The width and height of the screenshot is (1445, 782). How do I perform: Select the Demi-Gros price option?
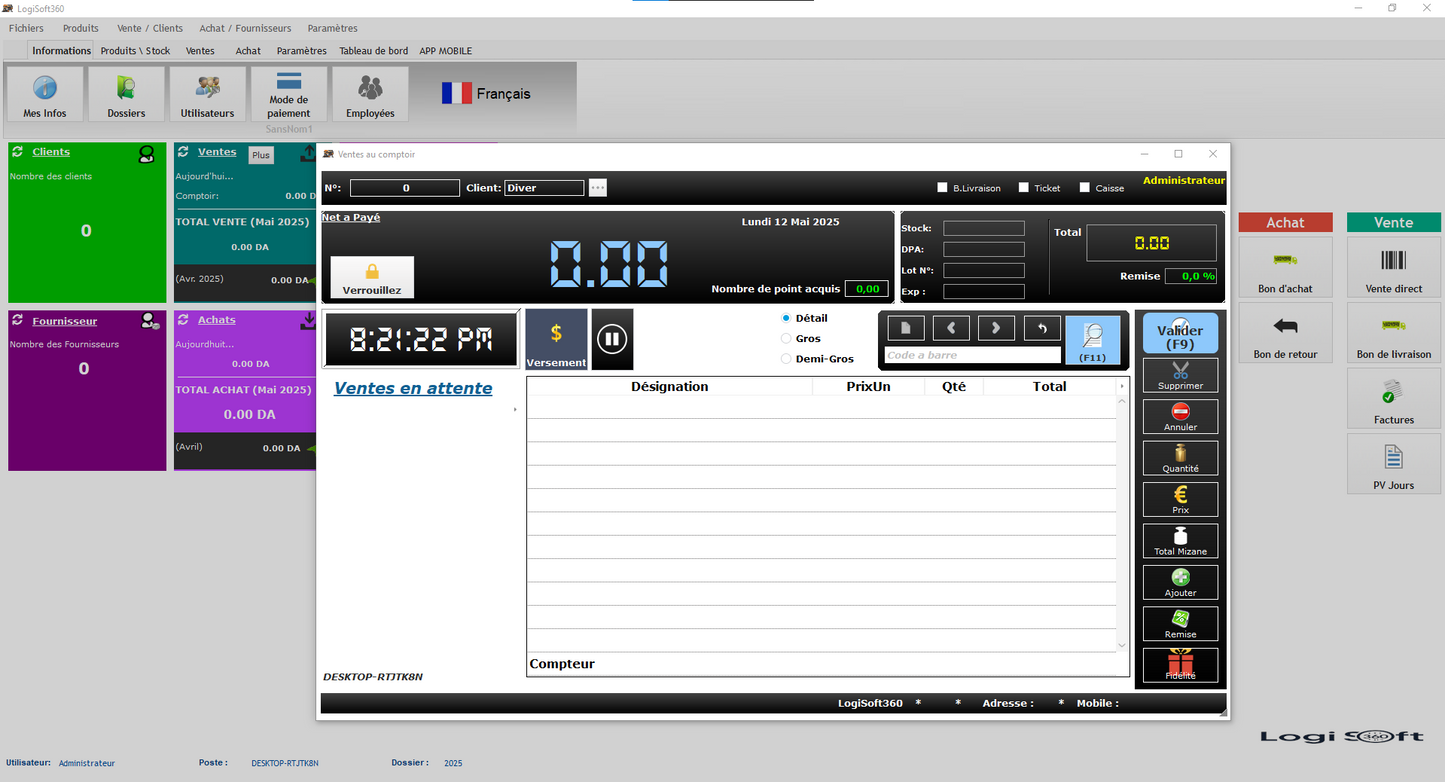tap(786, 359)
